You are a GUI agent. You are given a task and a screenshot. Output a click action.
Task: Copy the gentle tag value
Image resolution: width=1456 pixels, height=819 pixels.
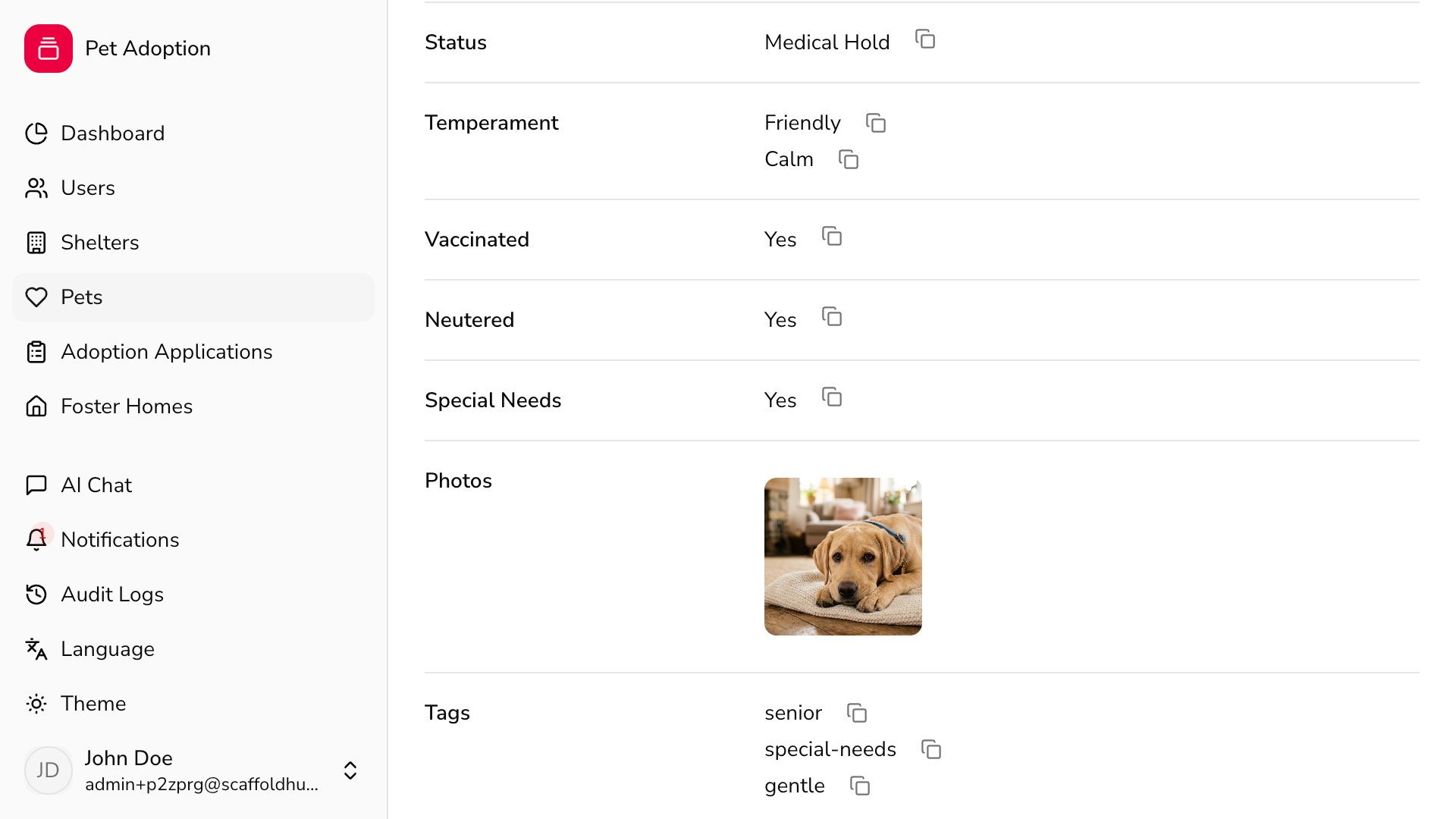tap(860, 786)
